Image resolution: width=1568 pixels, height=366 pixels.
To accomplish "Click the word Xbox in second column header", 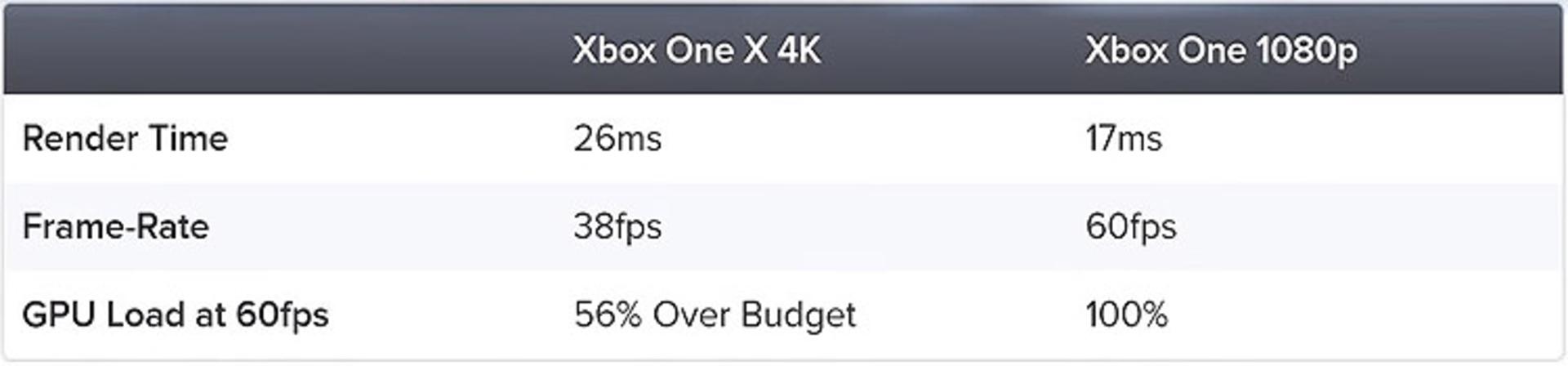I will click(615, 51).
